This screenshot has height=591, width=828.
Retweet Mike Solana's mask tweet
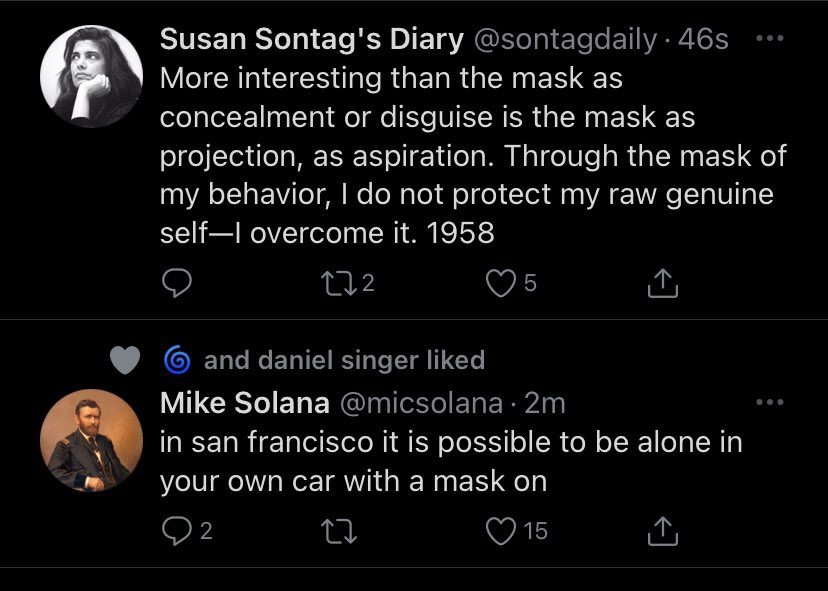(339, 531)
